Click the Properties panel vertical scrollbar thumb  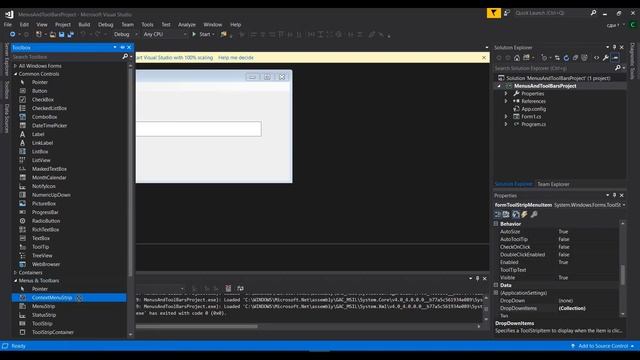[622, 275]
